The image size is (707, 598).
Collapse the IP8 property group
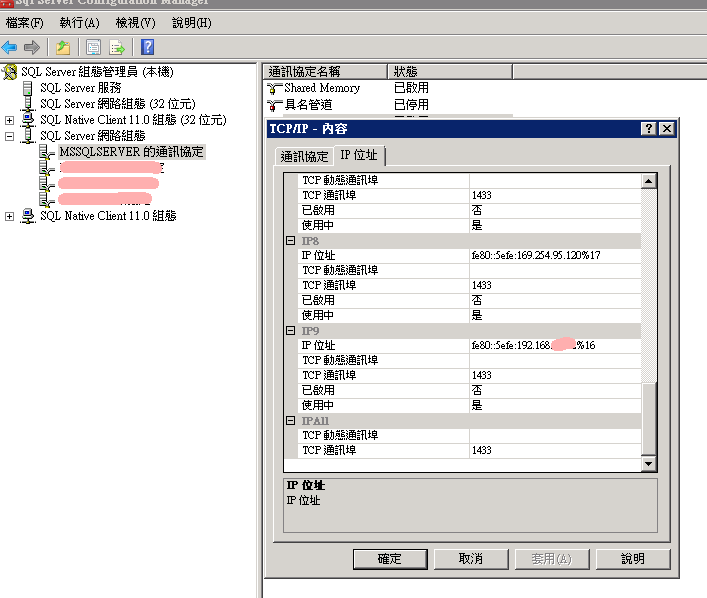coord(291,240)
